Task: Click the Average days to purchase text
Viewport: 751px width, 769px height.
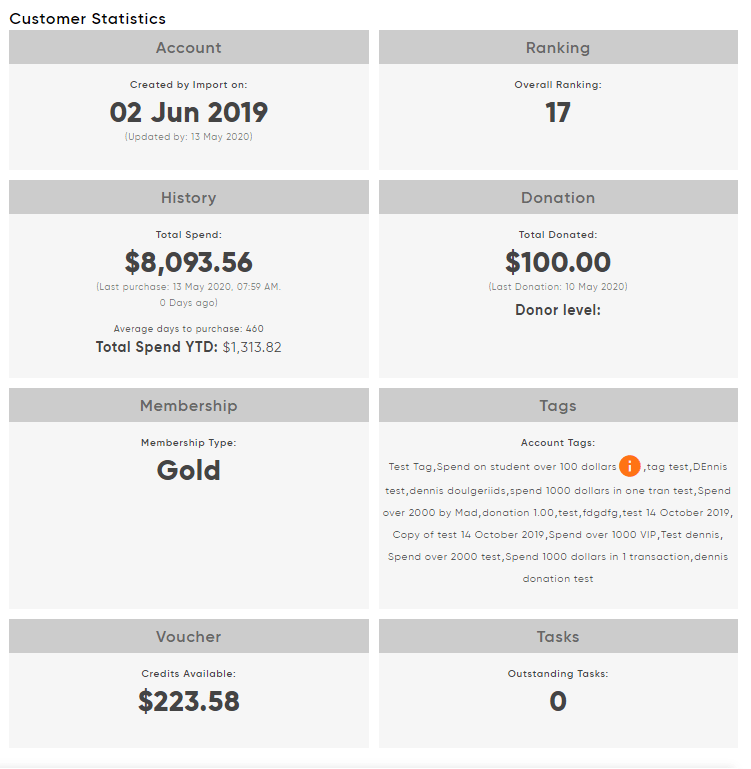Action: pyautogui.click(x=189, y=328)
